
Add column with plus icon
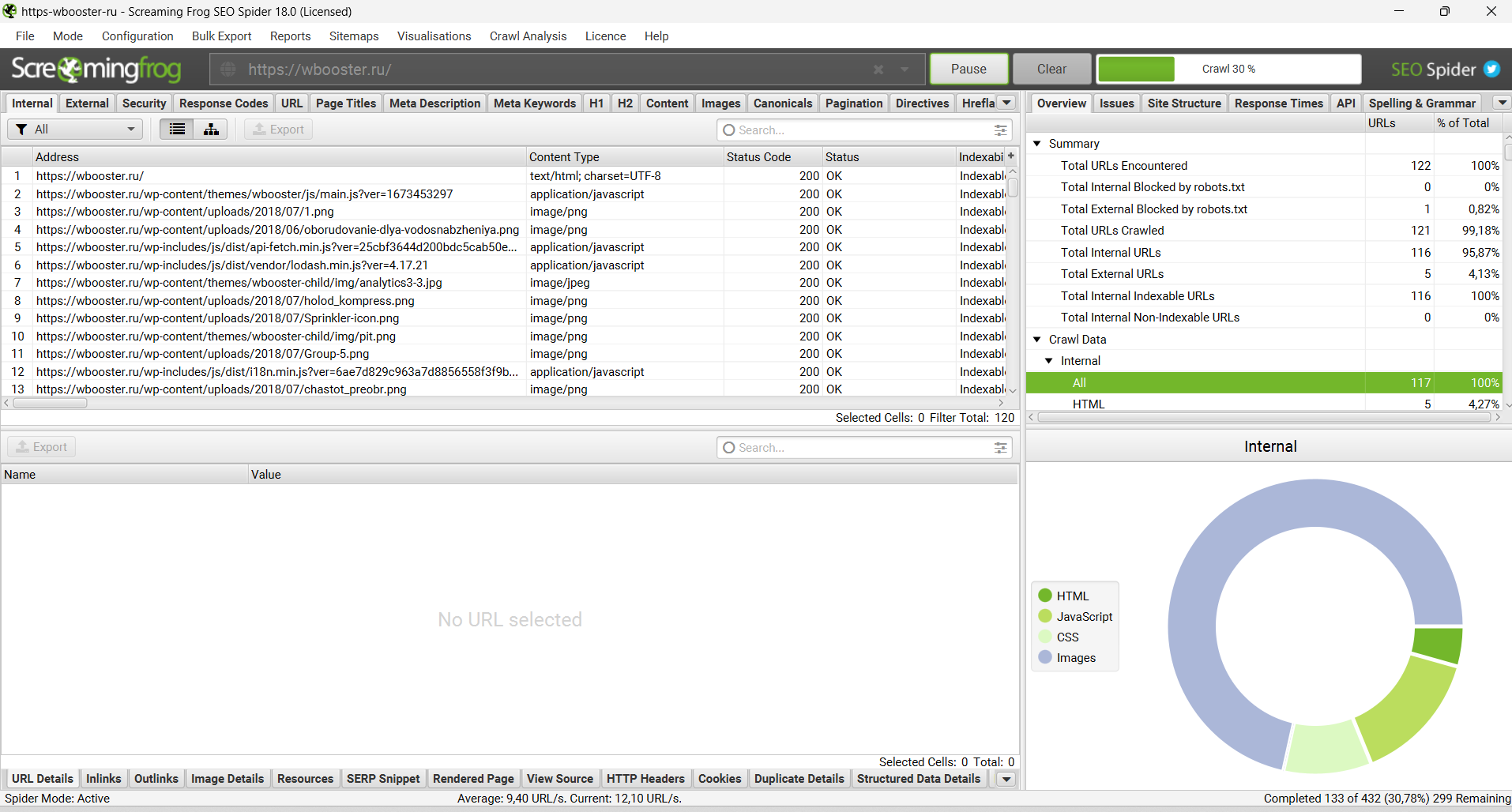(1011, 156)
